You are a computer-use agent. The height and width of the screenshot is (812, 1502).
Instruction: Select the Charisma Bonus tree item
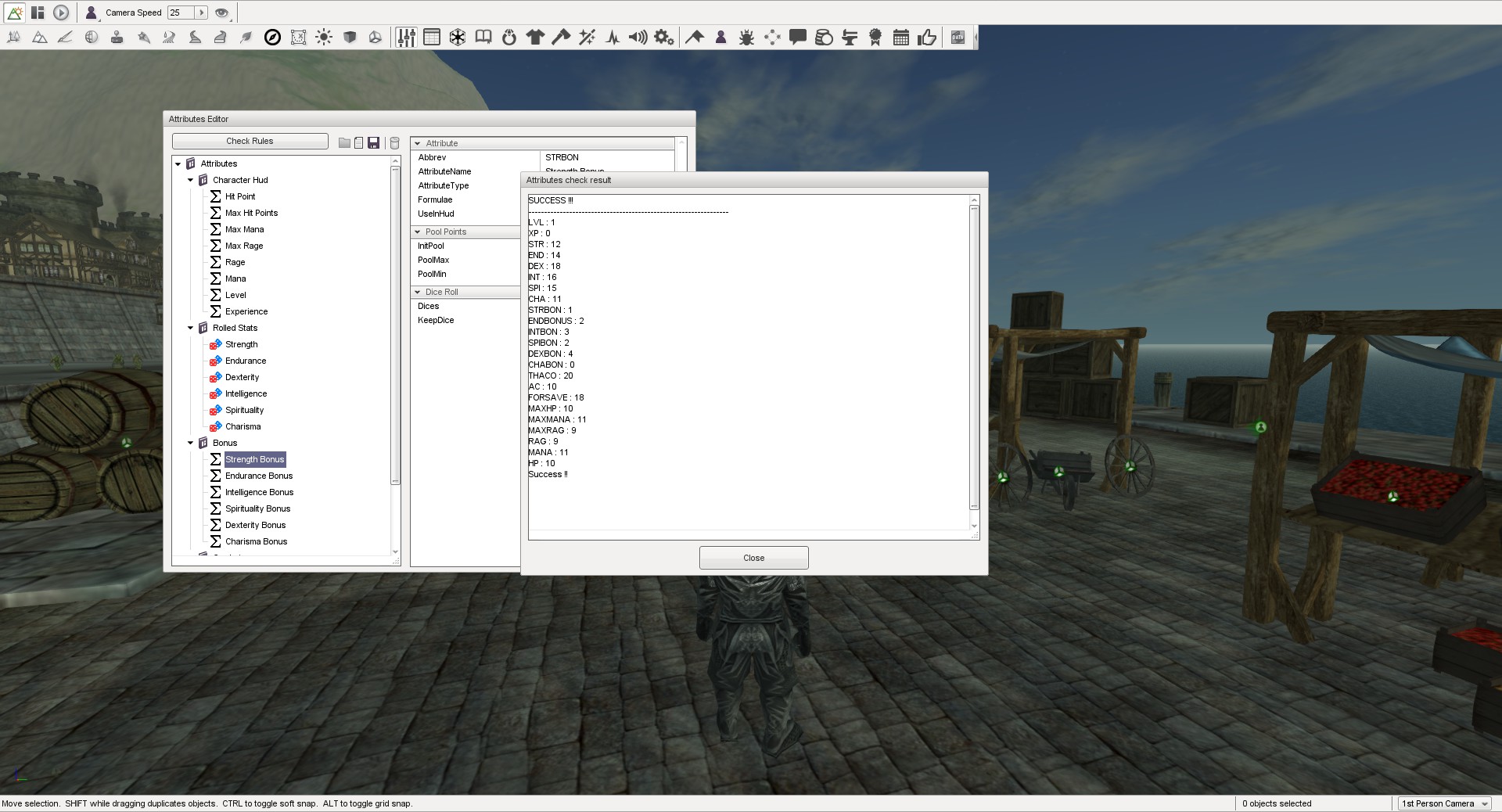point(256,541)
